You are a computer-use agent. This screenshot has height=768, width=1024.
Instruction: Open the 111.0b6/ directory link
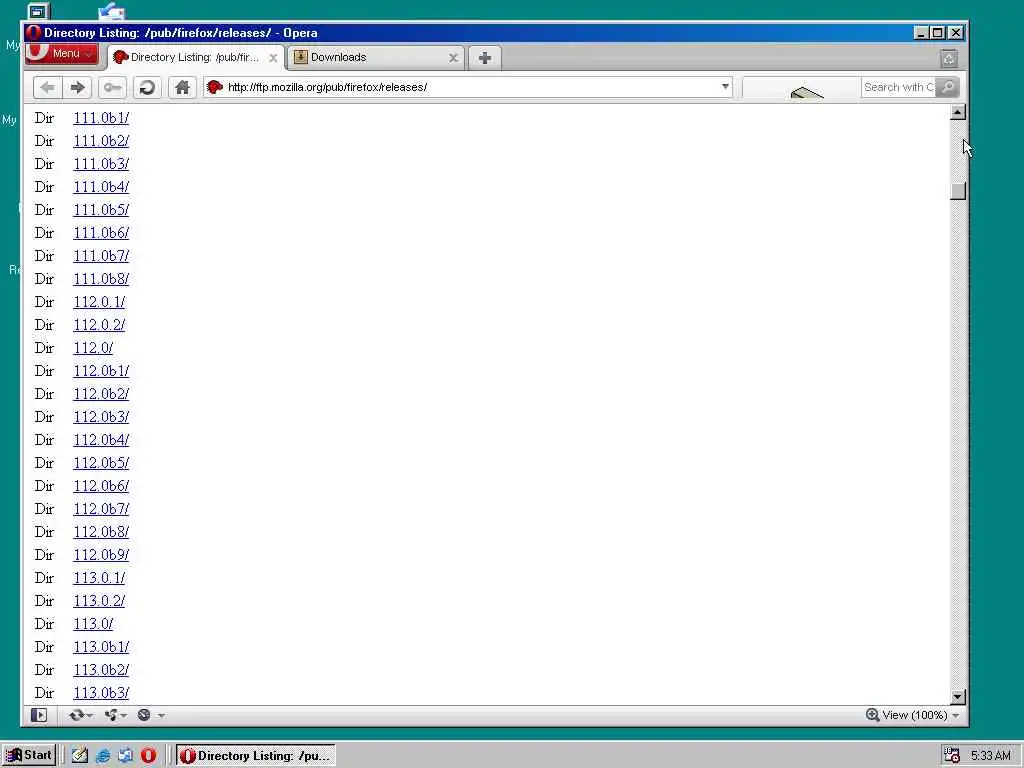coord(101,233)
